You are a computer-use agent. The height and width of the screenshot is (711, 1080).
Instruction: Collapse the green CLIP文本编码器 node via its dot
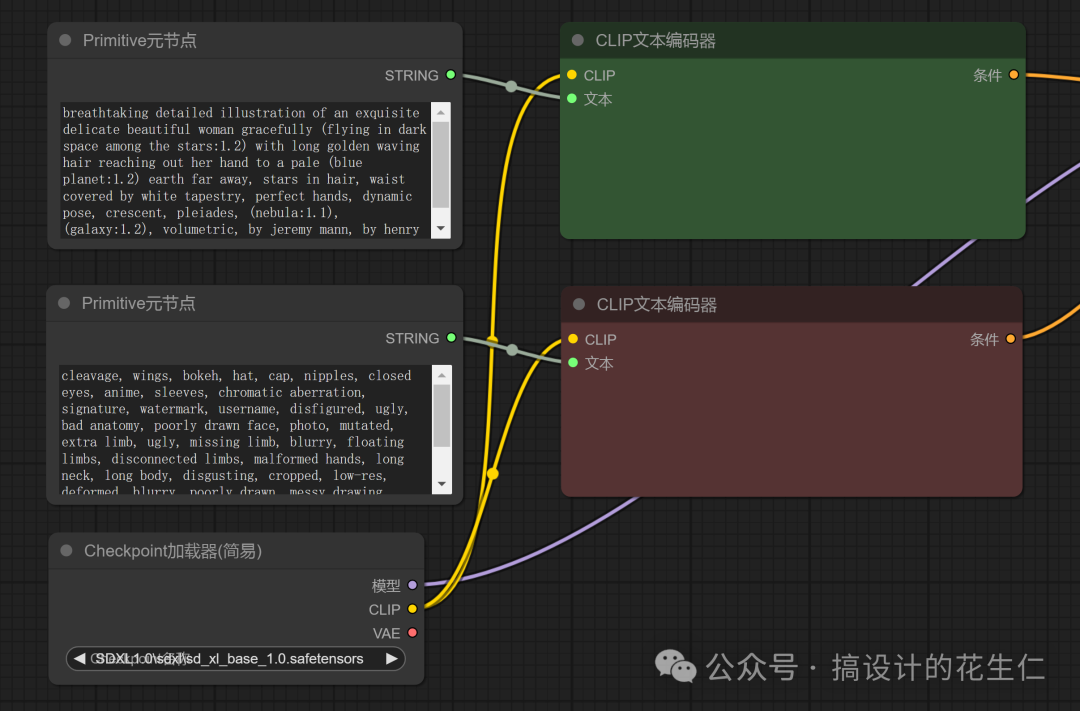578,40
